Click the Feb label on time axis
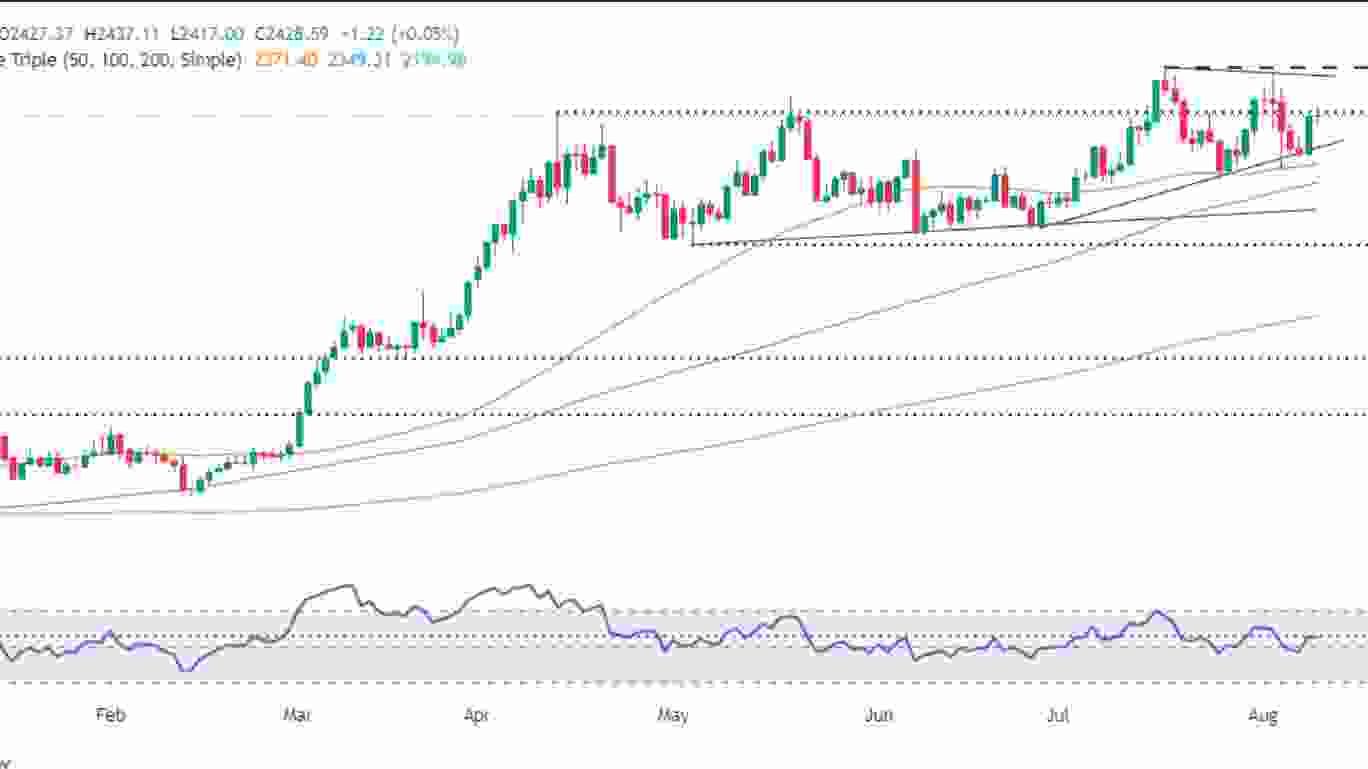This screenshot has height=769, width=1368. pos(110,716)
